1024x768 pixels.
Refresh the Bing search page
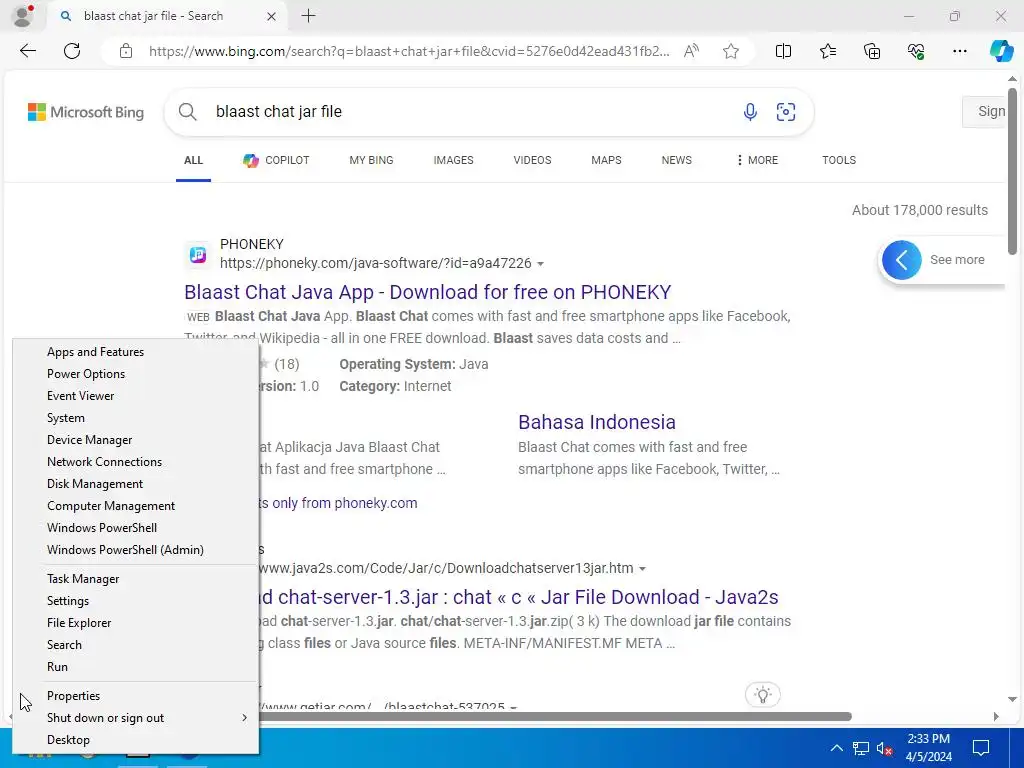point(72,51)
